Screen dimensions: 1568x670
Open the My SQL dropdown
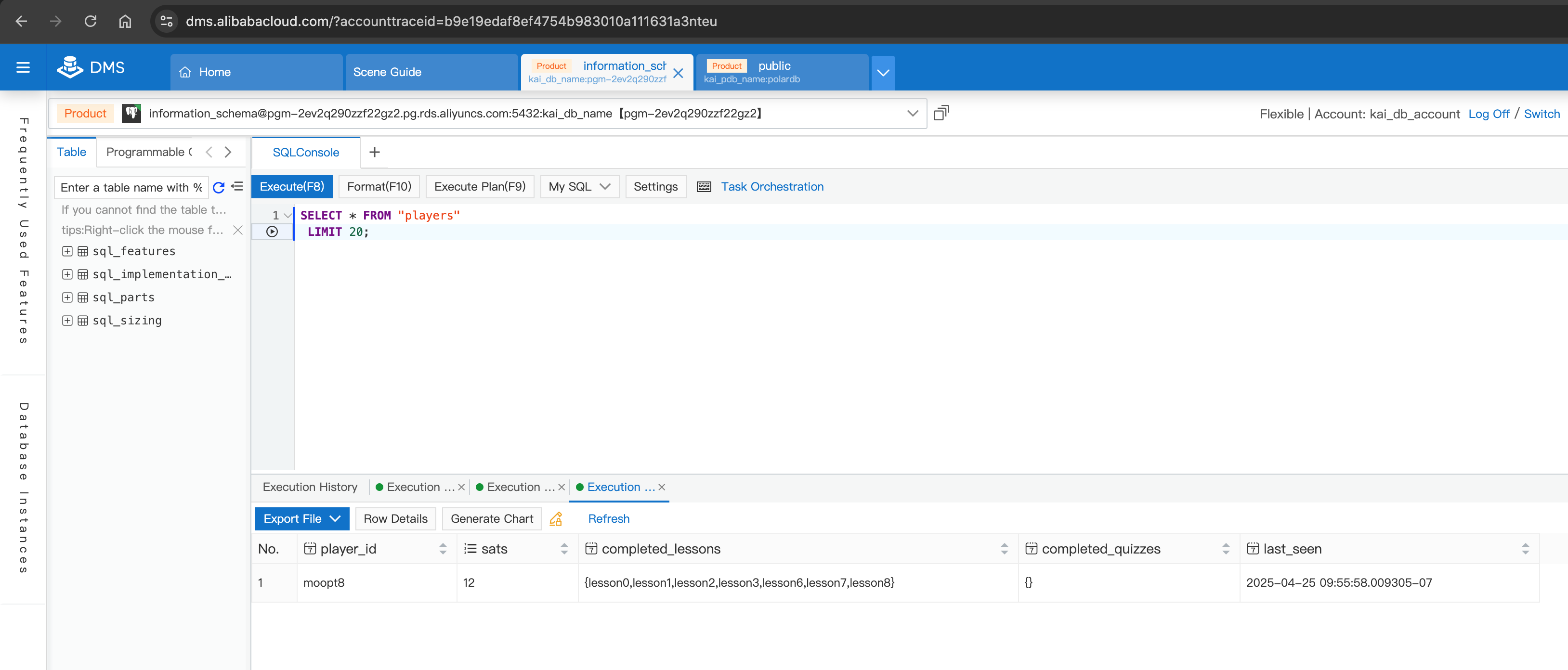coord(579,187)
